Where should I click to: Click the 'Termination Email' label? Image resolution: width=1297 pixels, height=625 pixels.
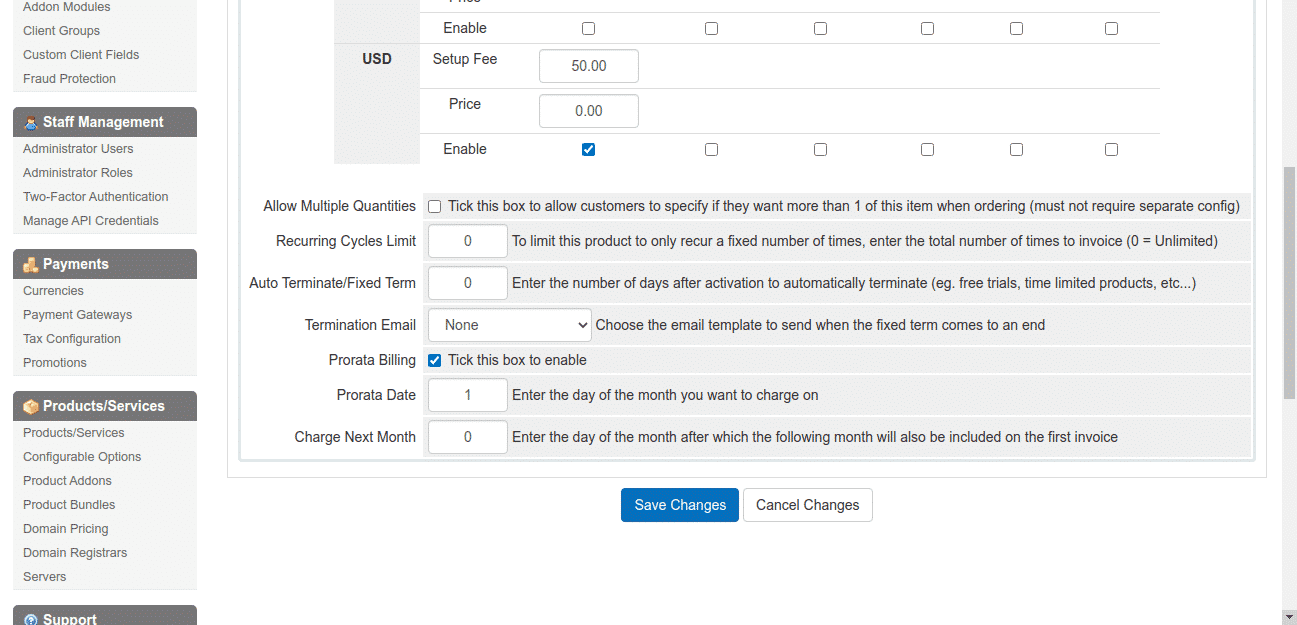tap(360, 325)
